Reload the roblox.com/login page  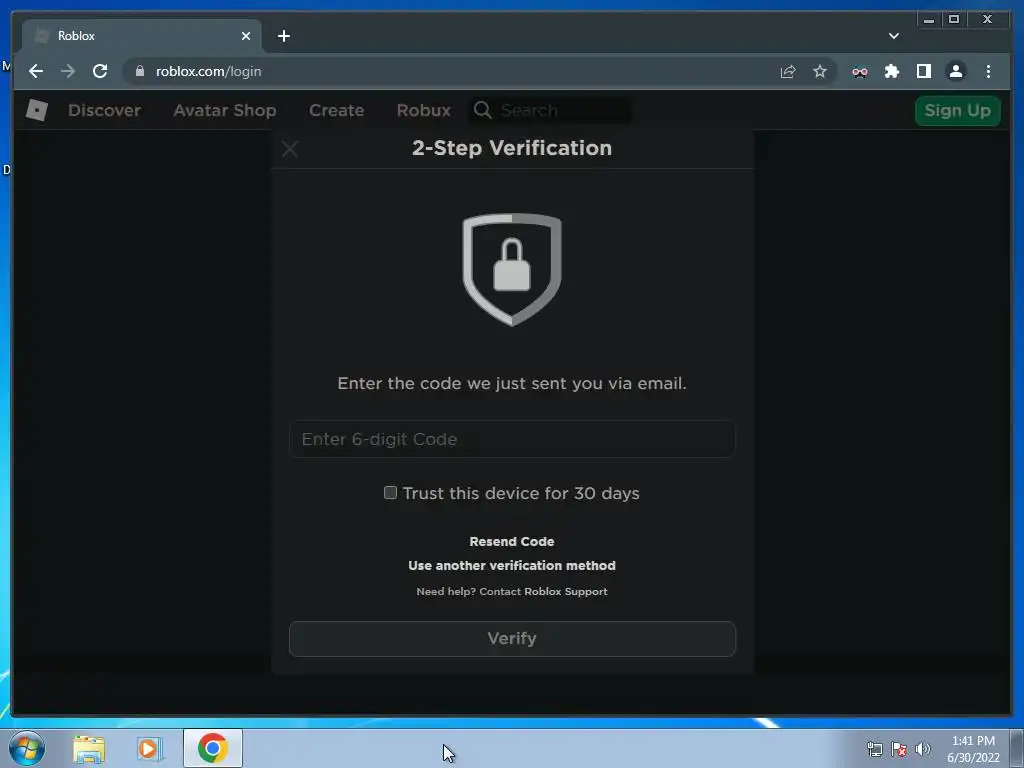click(x=100, y=71)
